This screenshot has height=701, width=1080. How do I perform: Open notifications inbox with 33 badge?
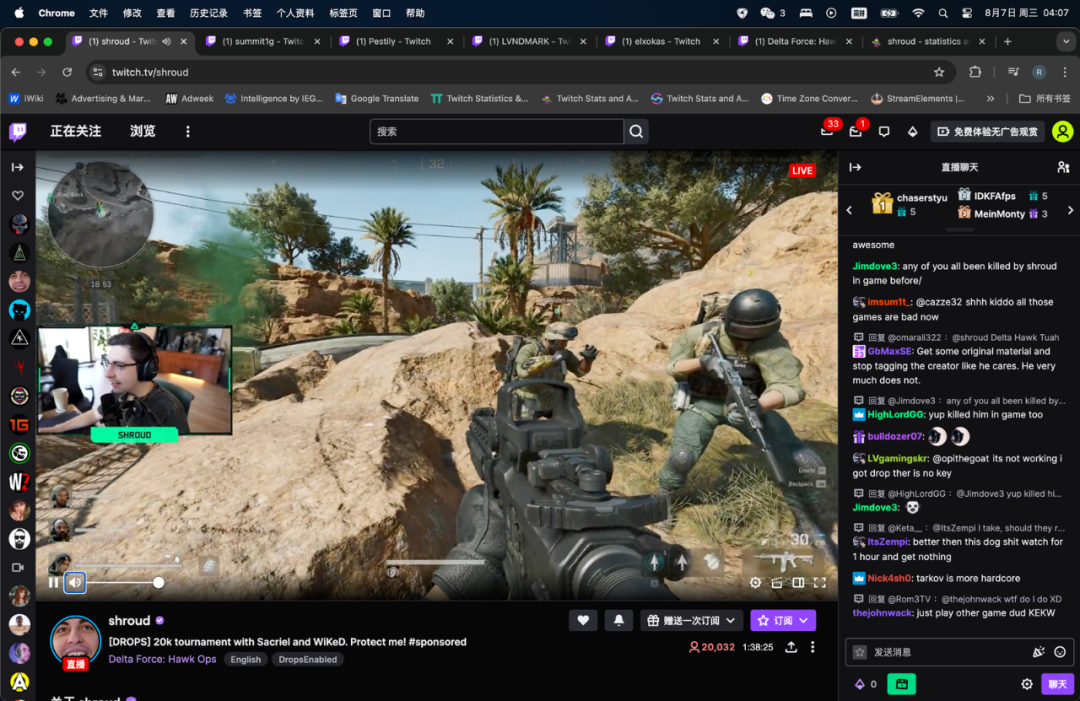[x=827, y=131]
